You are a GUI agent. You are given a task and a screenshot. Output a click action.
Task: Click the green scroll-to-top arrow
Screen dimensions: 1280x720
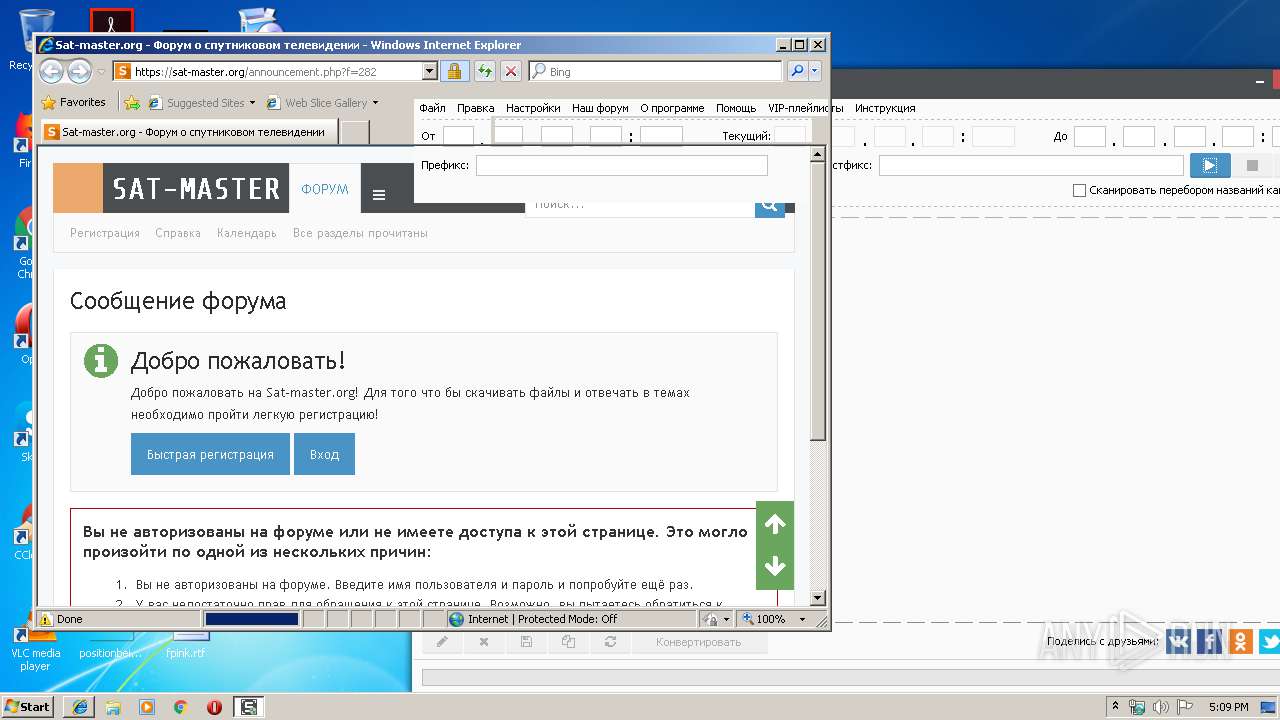pos(775,524)
